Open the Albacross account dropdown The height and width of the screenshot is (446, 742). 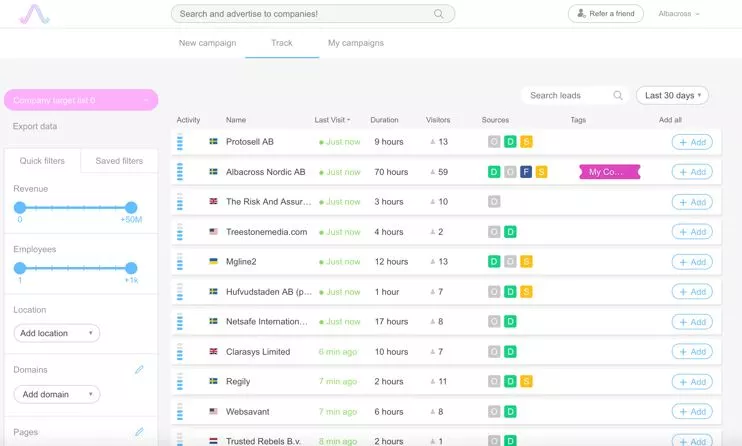point(679,14)
